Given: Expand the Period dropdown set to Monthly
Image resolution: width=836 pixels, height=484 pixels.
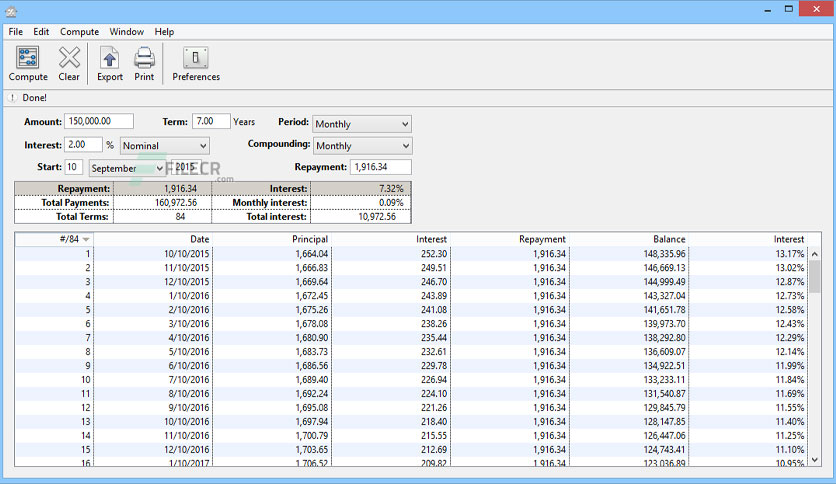Looking at the screenshot, I should tap(362, 124).
